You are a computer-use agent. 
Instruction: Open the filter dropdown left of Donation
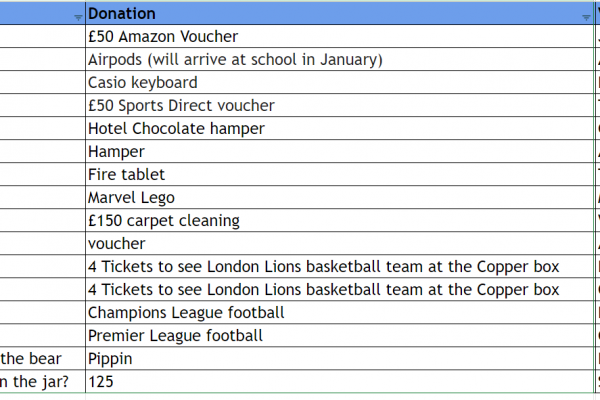click(x=79, y=17)
